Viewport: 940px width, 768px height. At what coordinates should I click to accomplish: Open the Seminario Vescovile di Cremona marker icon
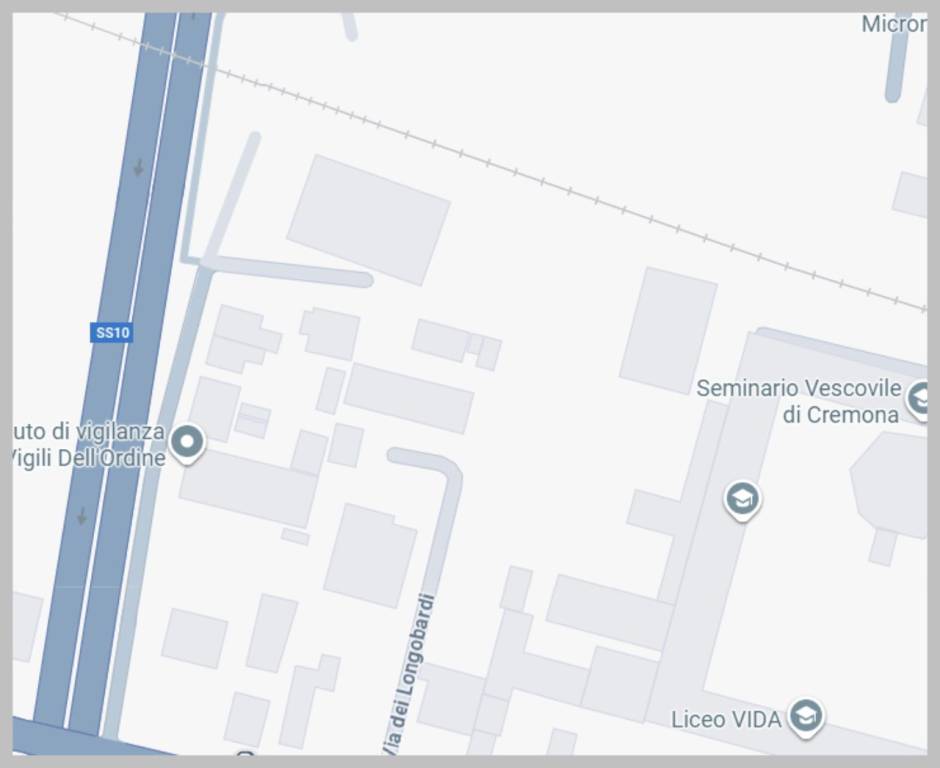tap(918, 399)
